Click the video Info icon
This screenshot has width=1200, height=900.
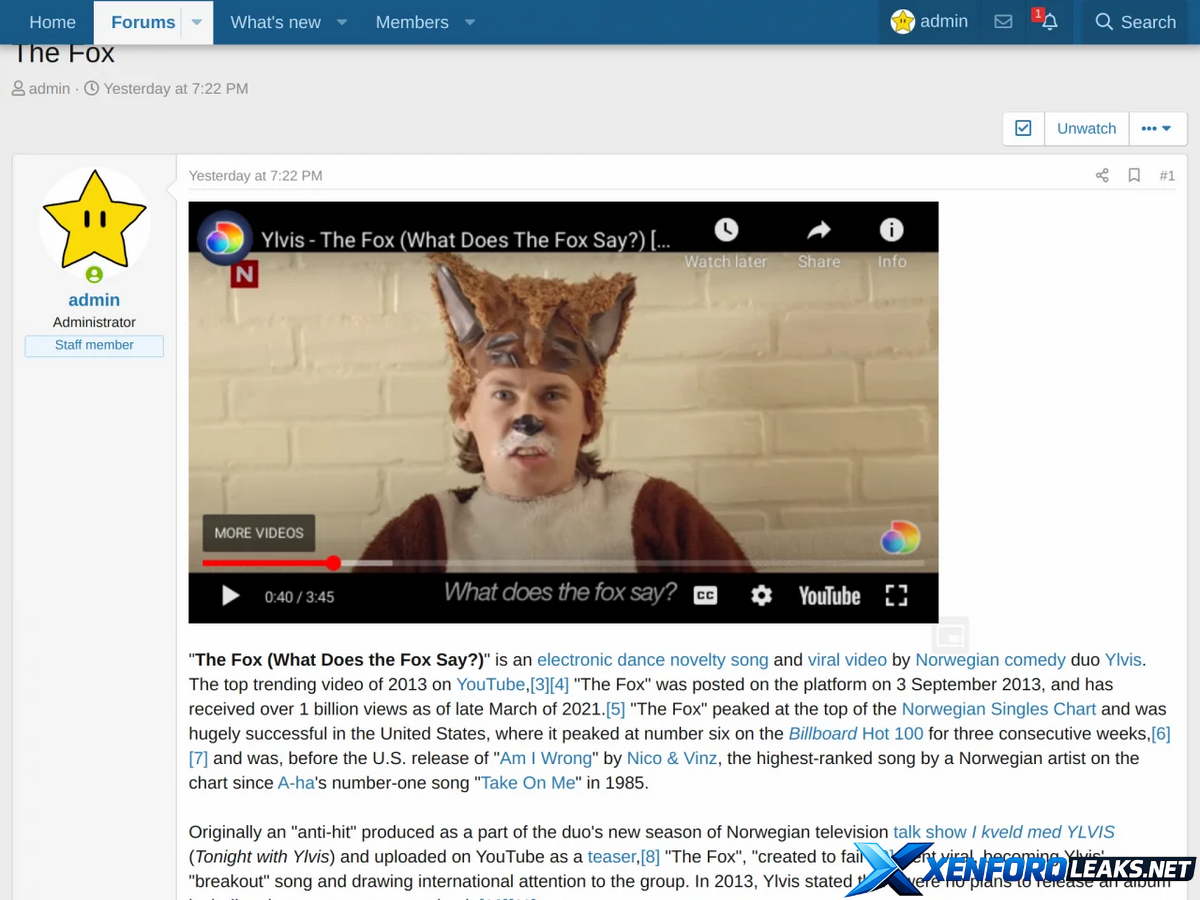pos(891,231)
